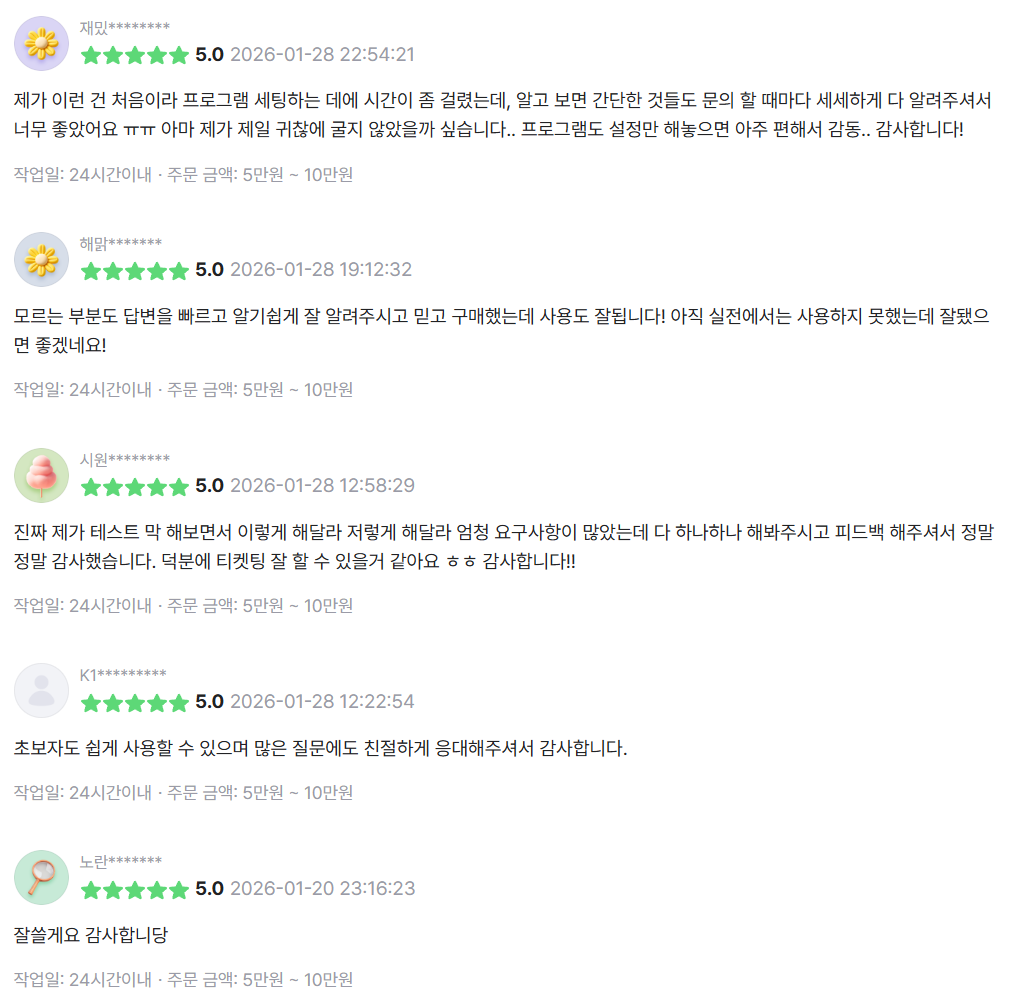Click order details line under 시원 review
The width and height of the screenshot is (1010, 995).
tap(183, 605)
